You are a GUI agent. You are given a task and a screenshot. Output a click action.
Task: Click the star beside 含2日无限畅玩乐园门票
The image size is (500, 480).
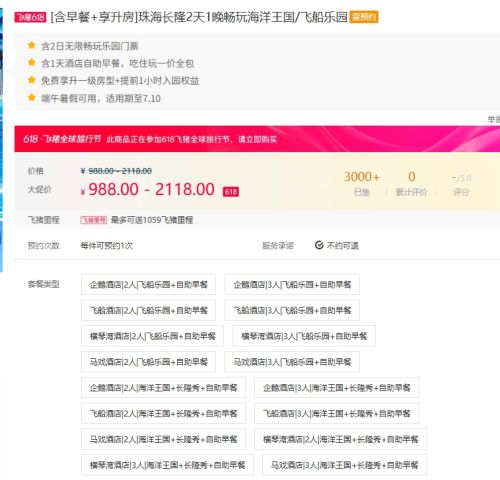[x=32, y=45]
